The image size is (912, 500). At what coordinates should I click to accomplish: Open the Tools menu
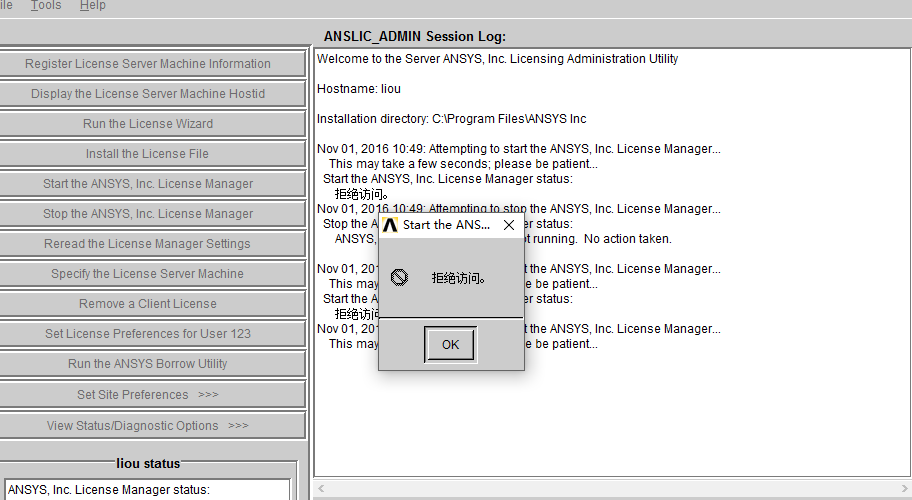[x=46, y=5]
